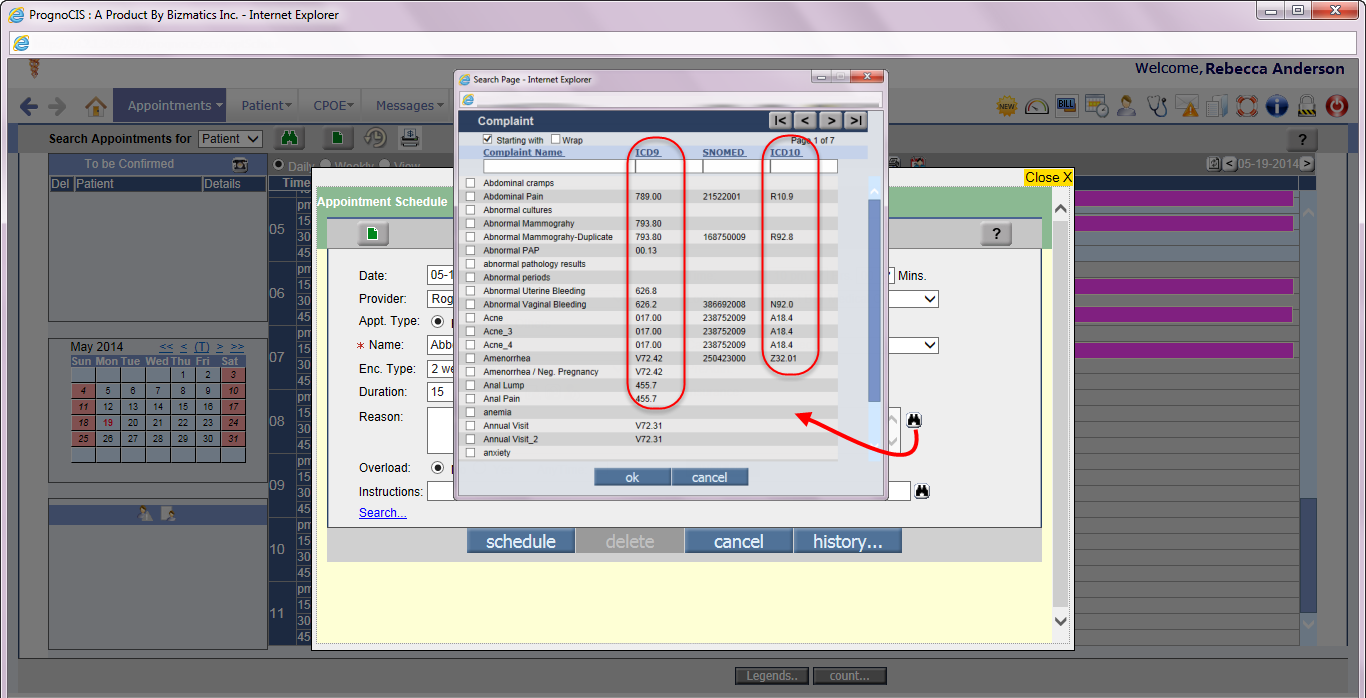The width and height of the screenshot is (1366, 698).
Task: Check the Abdominal Pain checkbox
Action: 470,197
